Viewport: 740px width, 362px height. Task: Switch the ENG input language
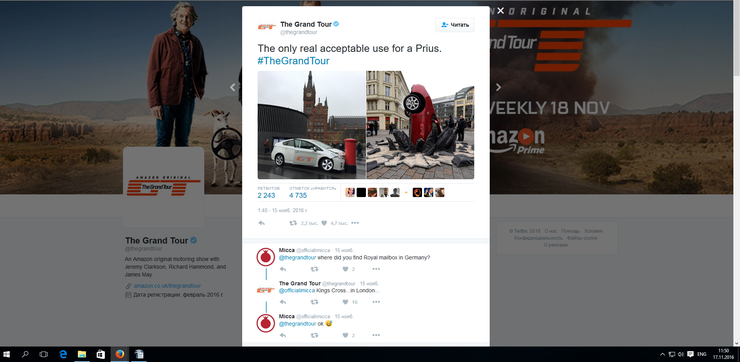coord(702,354)
